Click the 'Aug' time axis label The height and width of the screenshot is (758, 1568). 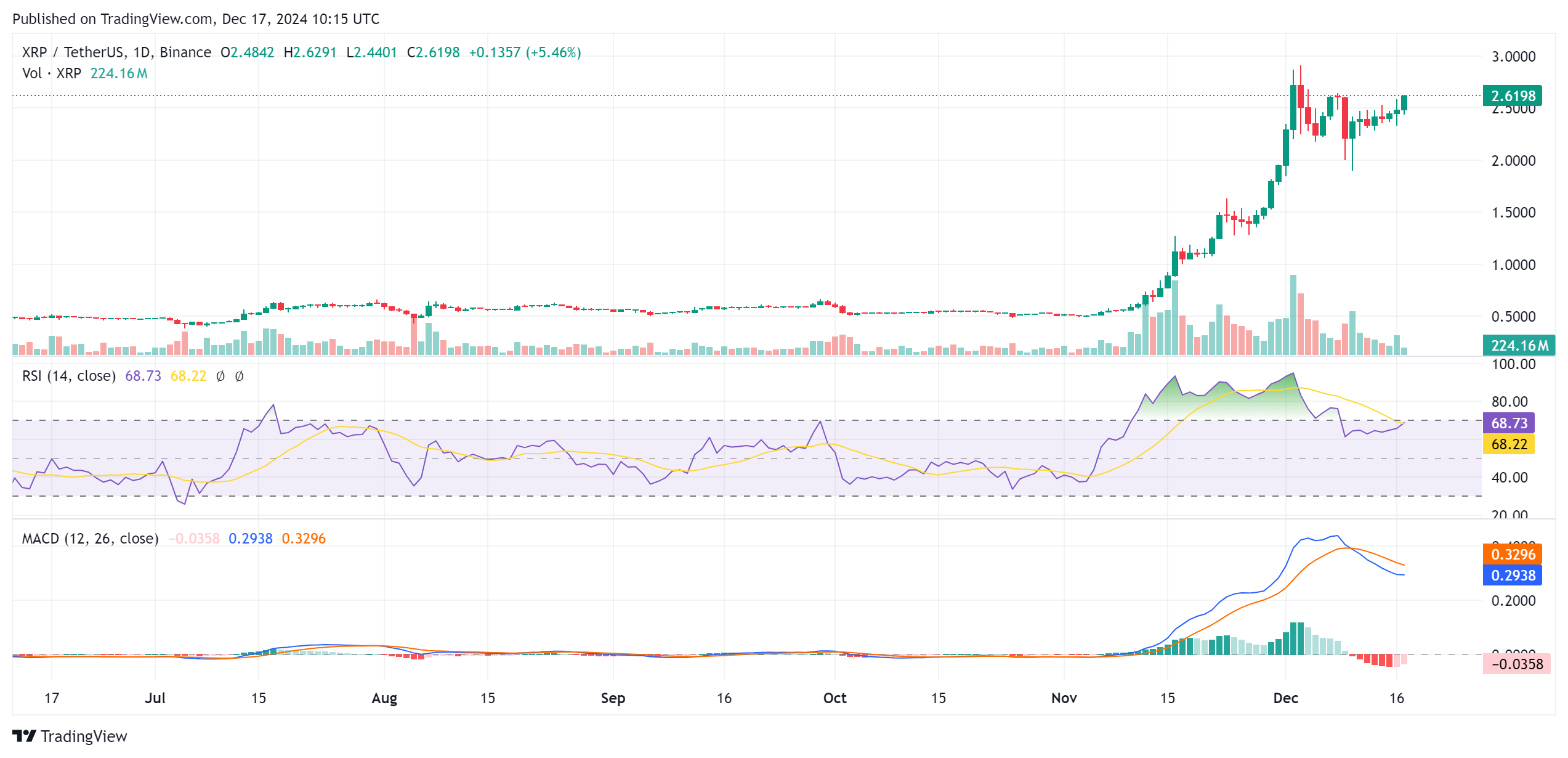[384, 698]
